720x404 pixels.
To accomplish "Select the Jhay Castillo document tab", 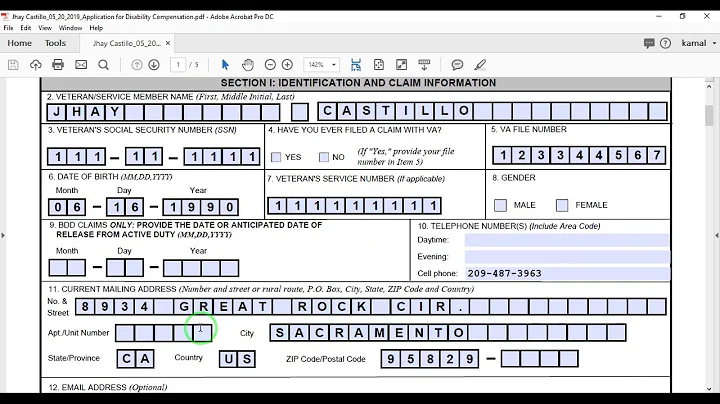I will pyautogui.click(x=127, y=43).
